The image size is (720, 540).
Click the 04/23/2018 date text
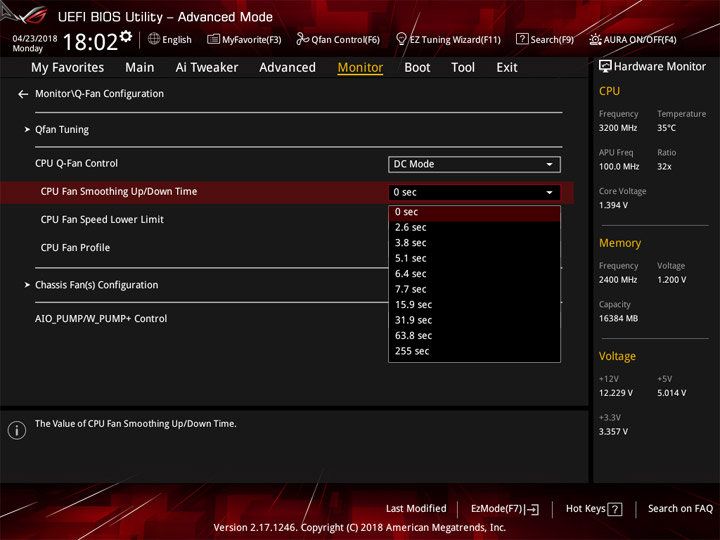point(35,39)
